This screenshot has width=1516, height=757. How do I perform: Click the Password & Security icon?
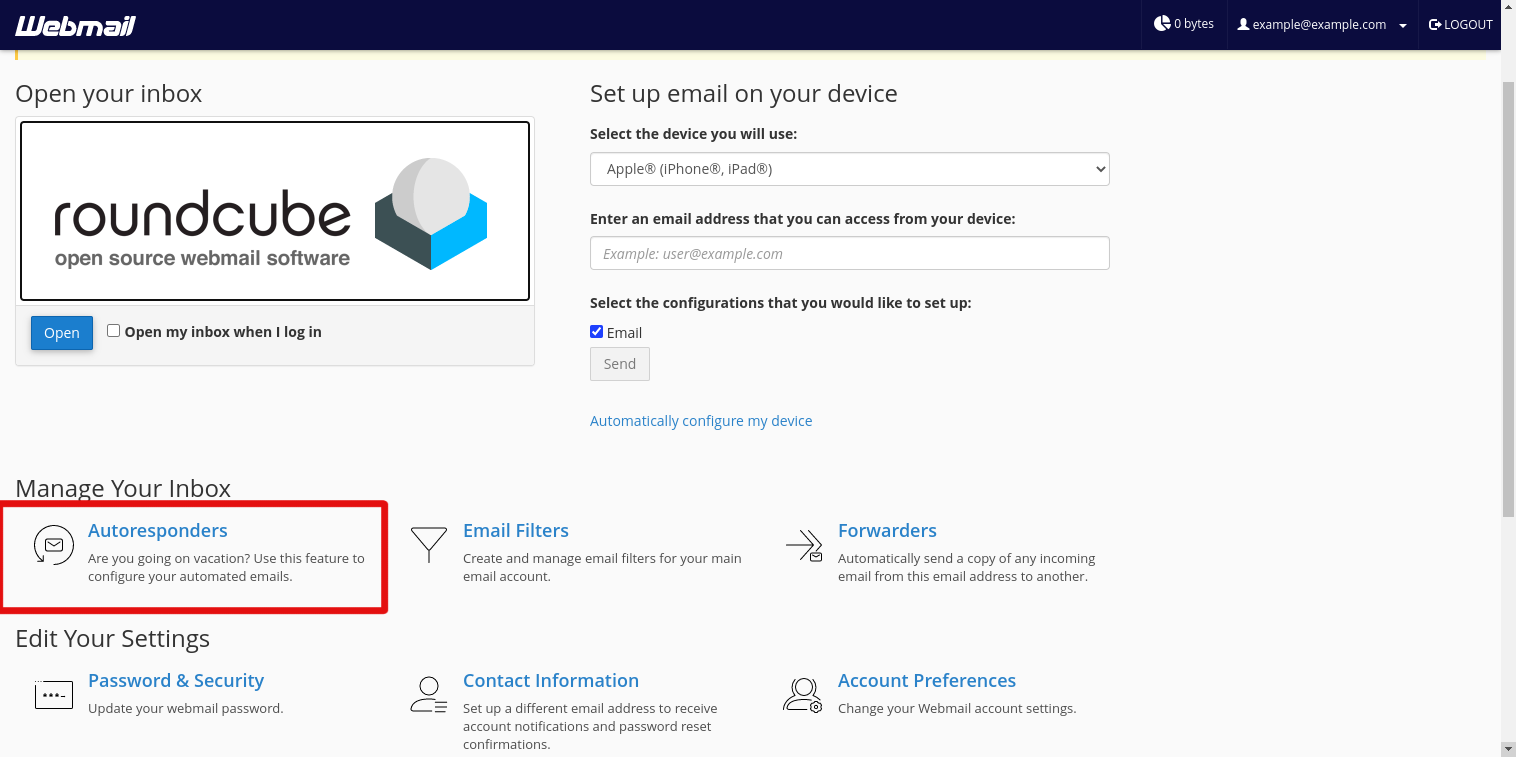(x=54, y=694)
